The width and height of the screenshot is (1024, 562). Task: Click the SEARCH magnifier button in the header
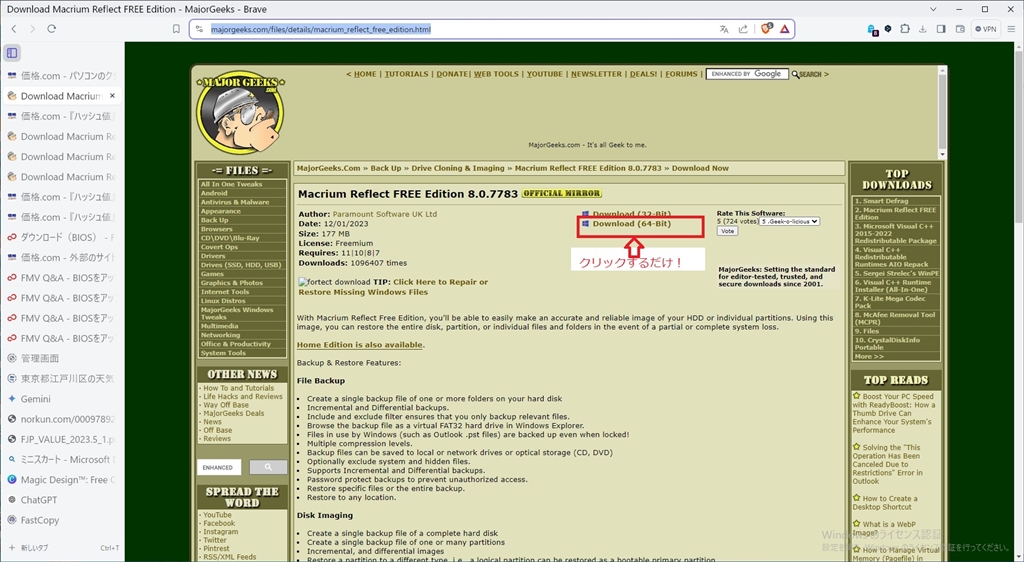click(807, 74)
